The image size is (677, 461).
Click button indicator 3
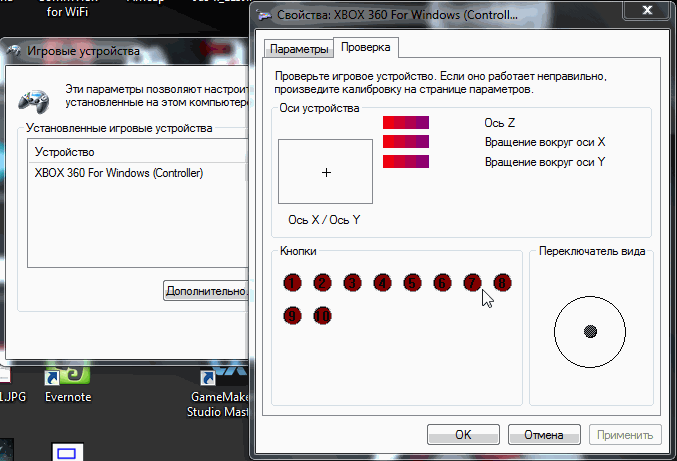tap(352, 283)
